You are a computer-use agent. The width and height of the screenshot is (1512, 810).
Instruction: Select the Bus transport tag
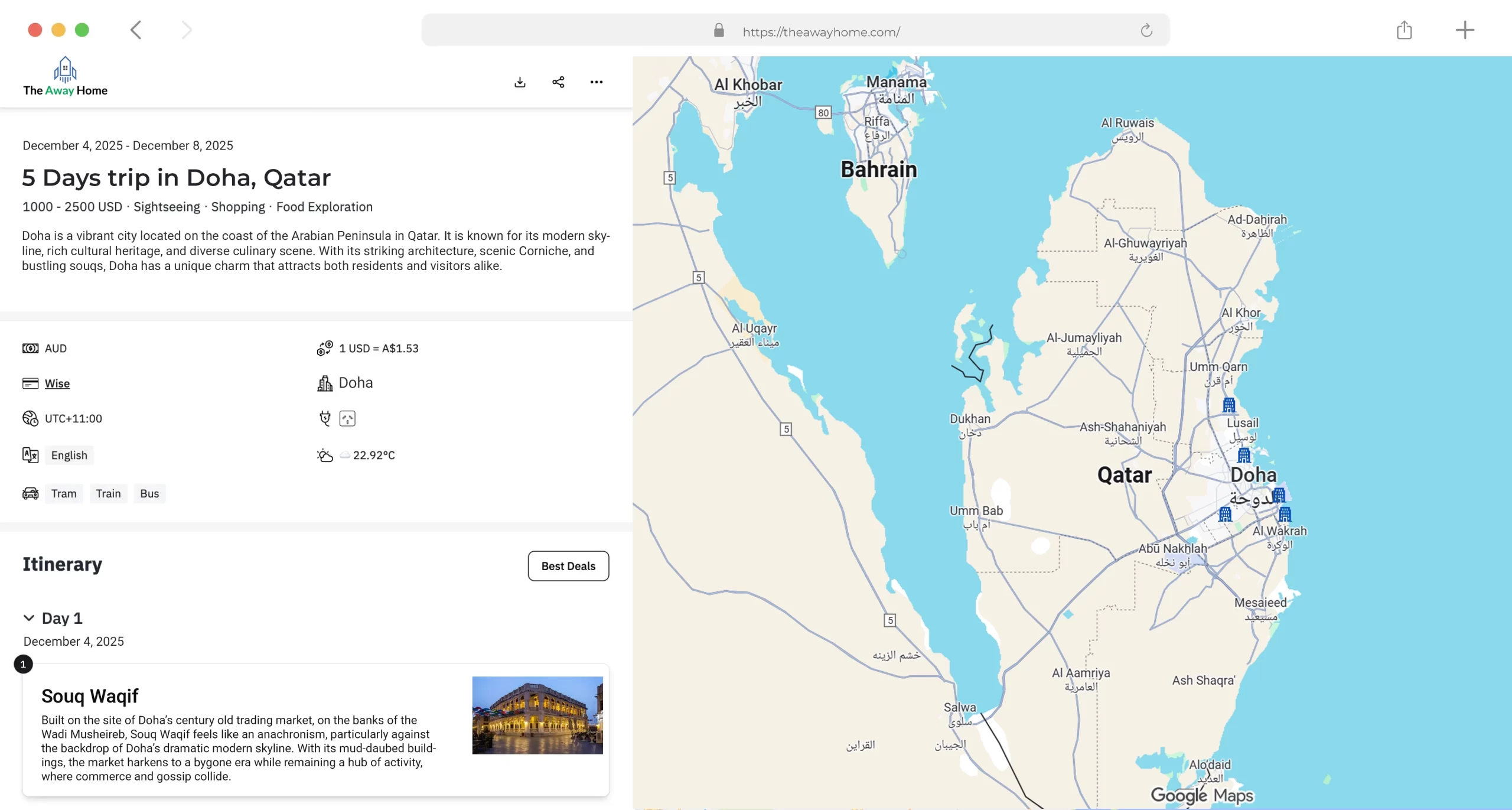tap(149, 494)
